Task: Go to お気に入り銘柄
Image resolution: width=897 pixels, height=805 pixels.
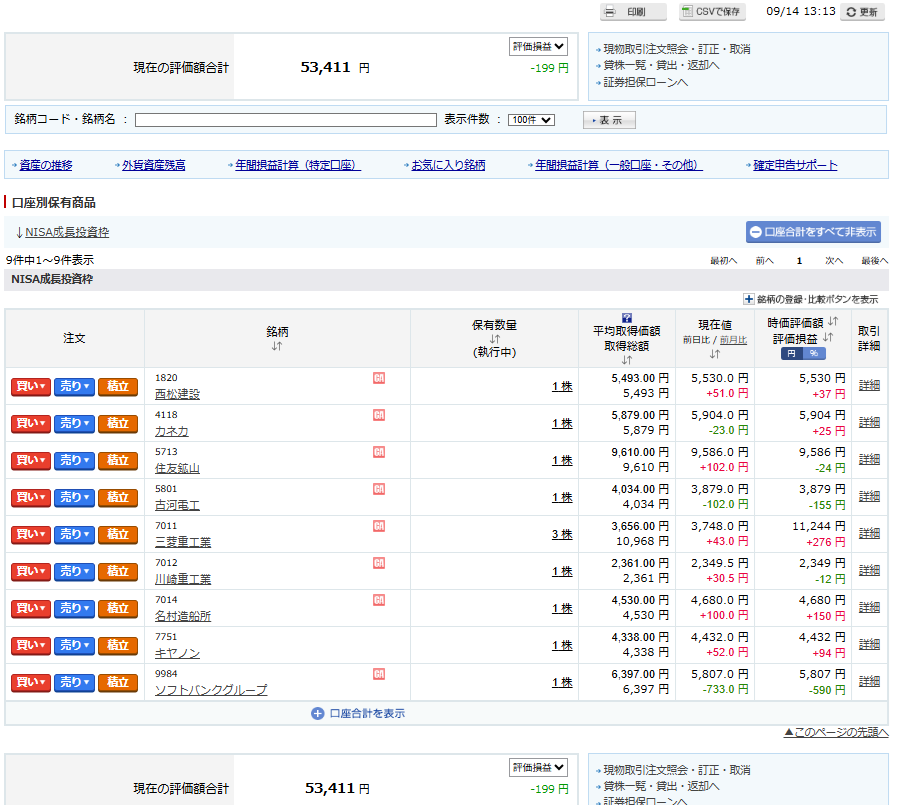Action: click(448, 165)
